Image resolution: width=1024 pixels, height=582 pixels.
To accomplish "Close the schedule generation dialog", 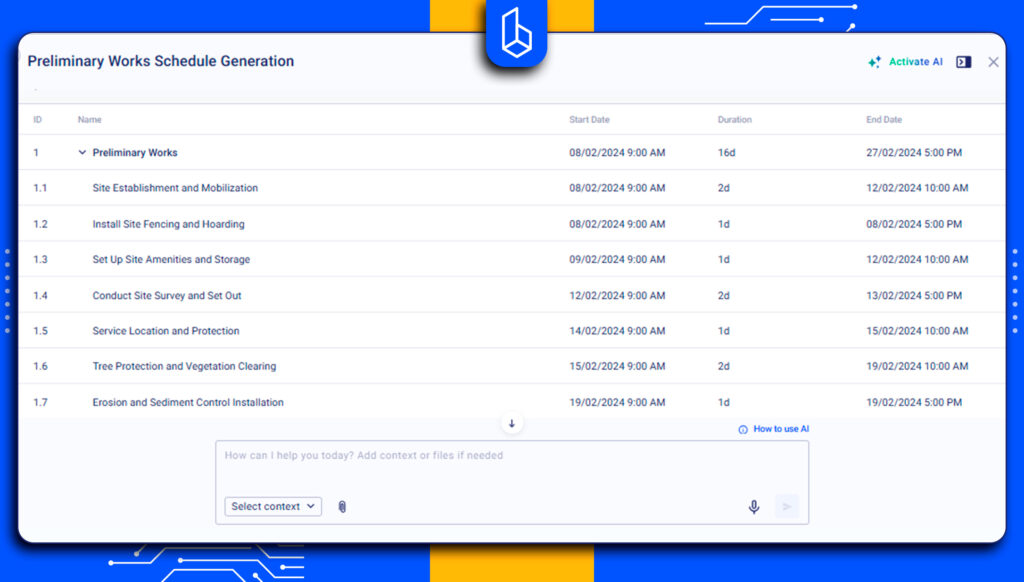I will tap(993, 62).
